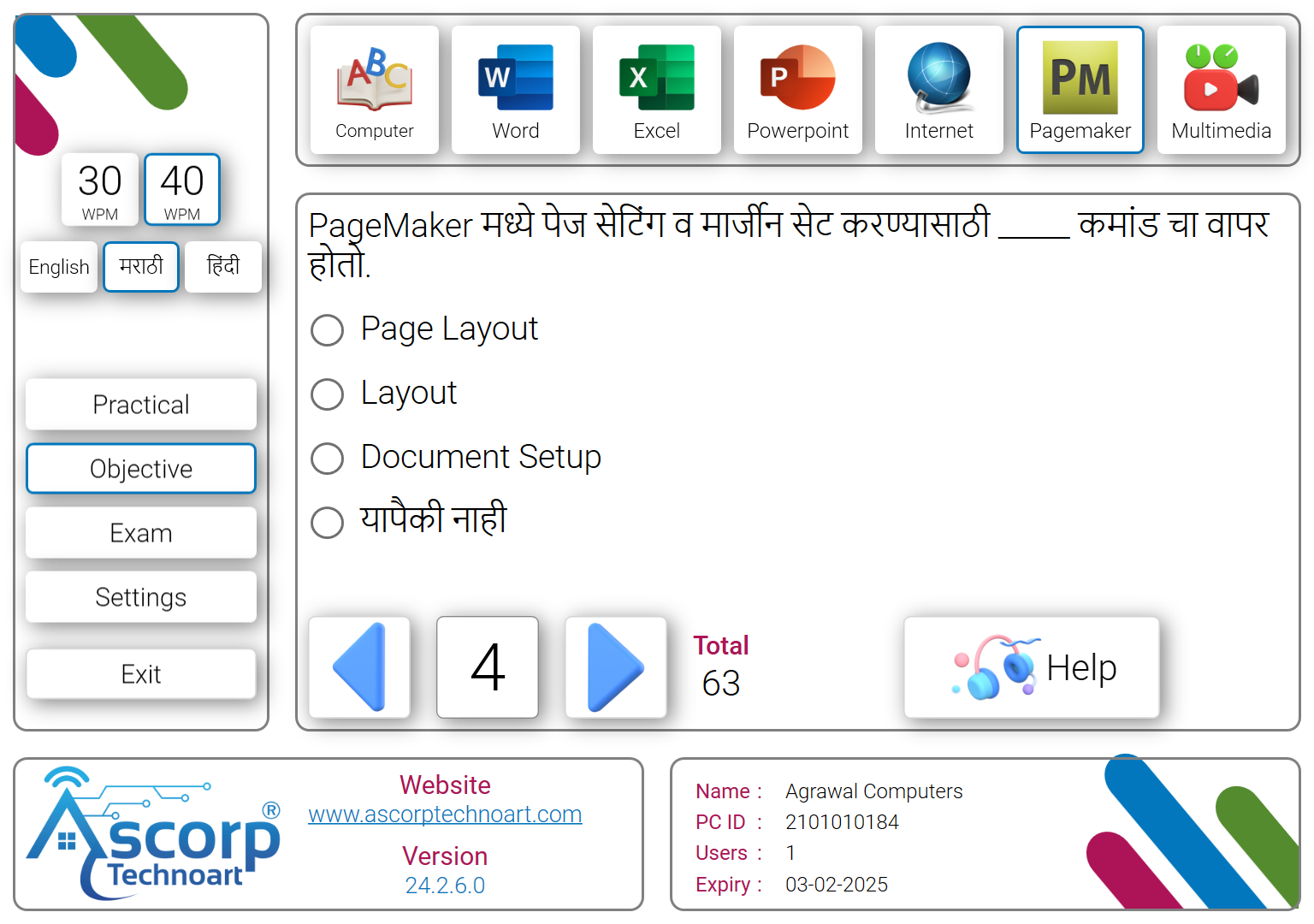Click the question number 4 box
Screen dimensions: 1314x924
[488, 667]
